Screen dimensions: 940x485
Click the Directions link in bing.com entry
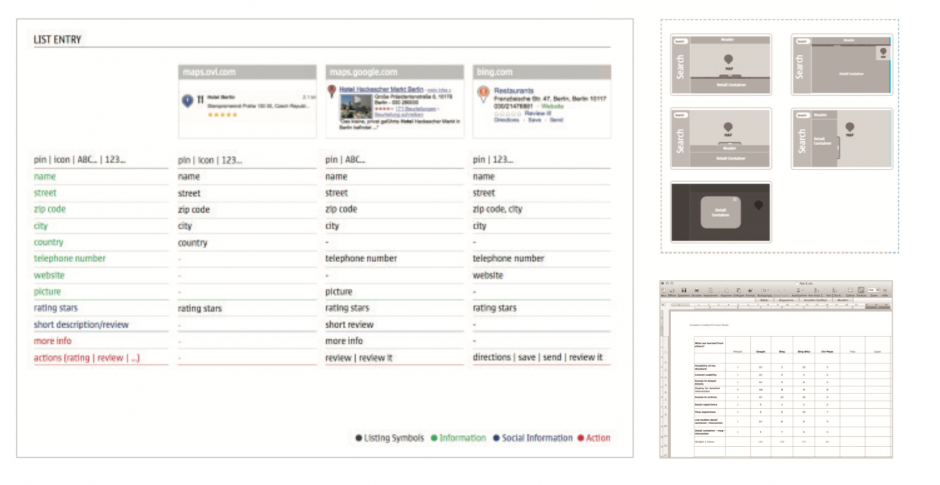click(x=507, y=120)
